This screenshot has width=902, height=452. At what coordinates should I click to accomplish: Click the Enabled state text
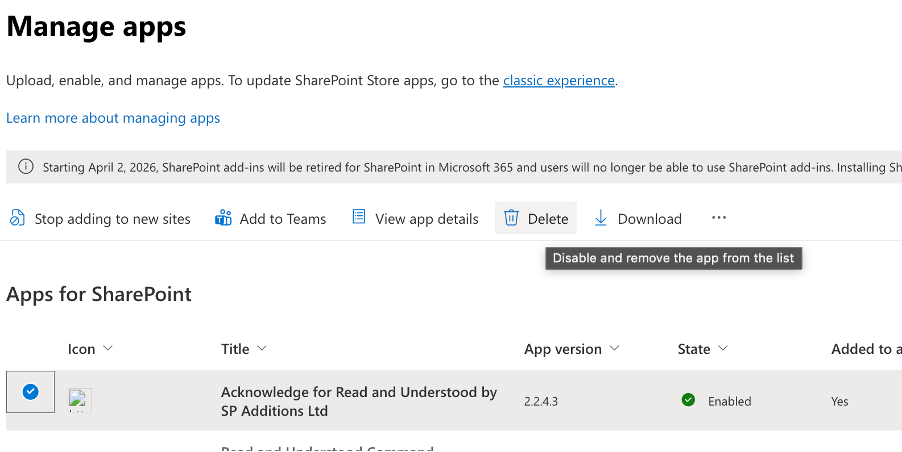pos(729,401)
